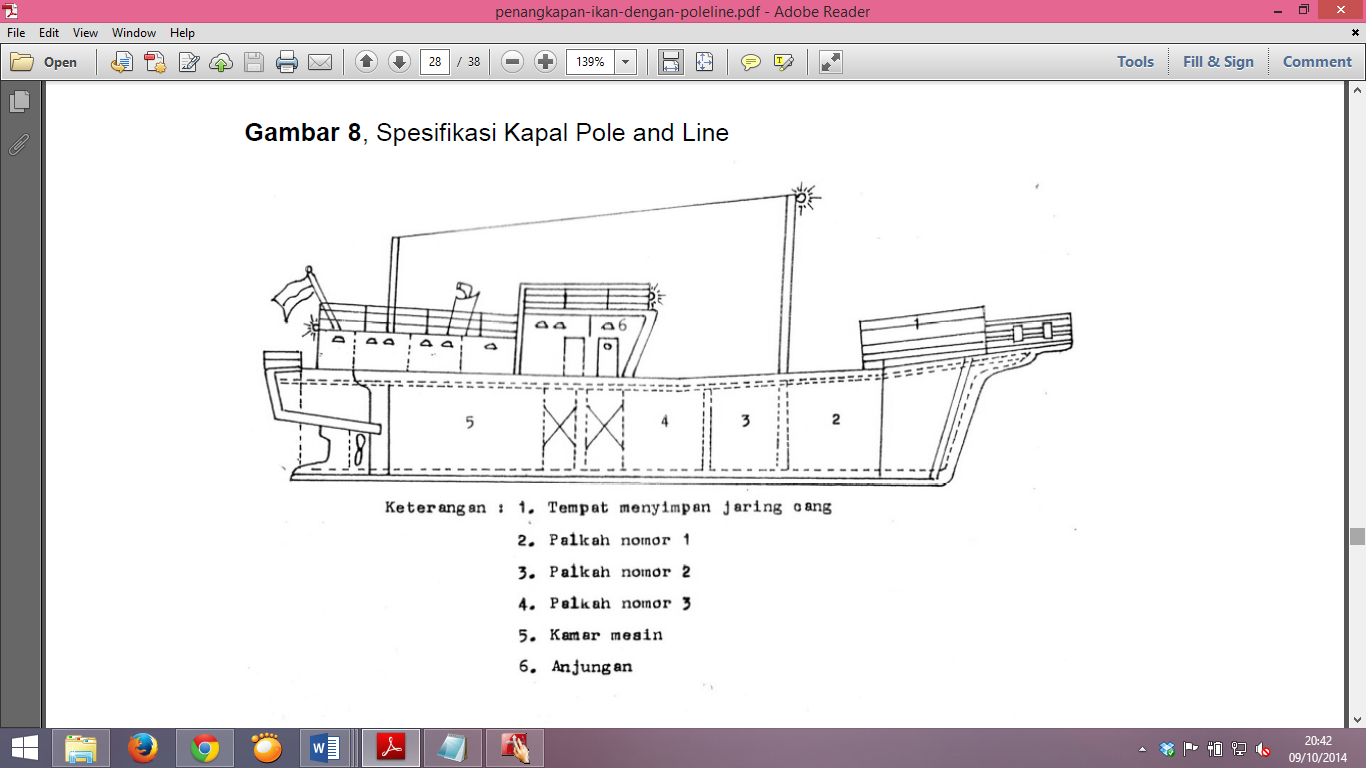Click the network tray icon

point(1239,749)
